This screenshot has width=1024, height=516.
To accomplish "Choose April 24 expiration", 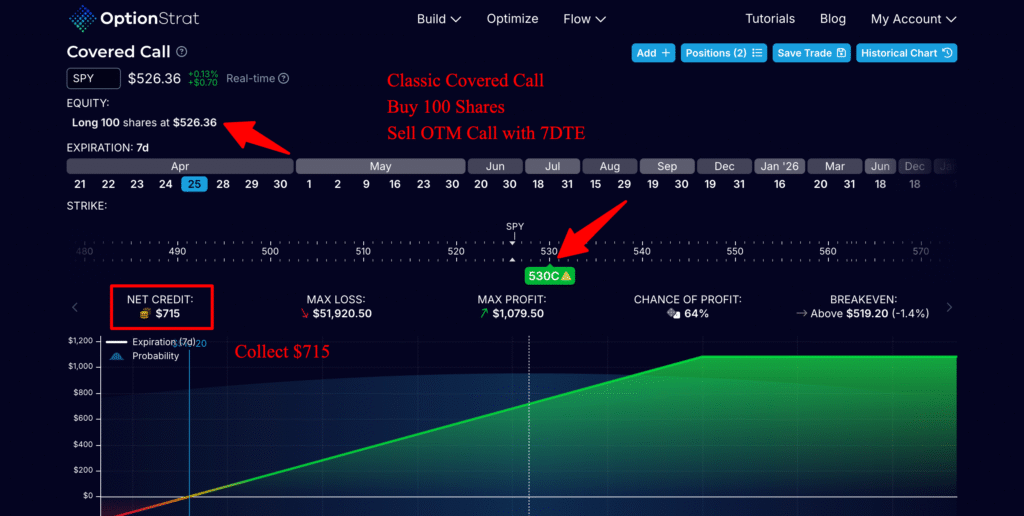I will [x=165, y=184].
